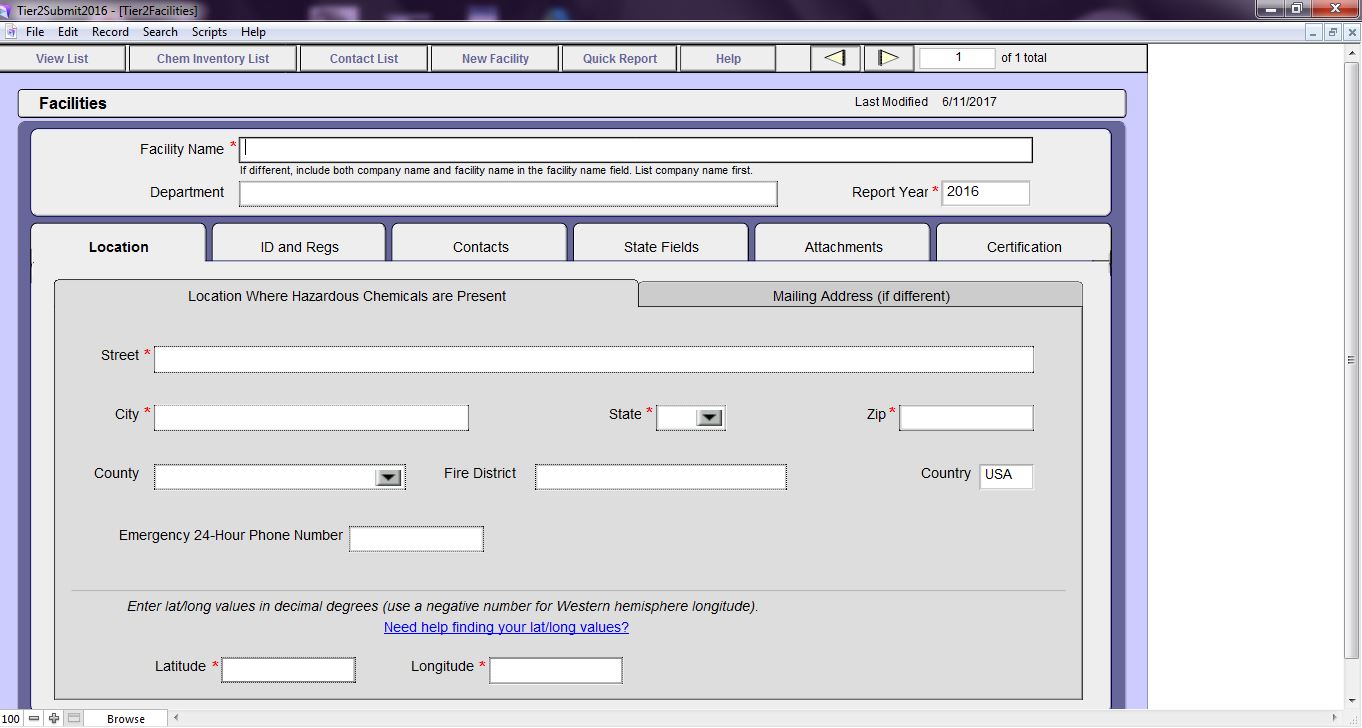Viewport: 1362px width, 728px height.
Task: Click the 100 zoom percentage control
Action: click(13, 718)
